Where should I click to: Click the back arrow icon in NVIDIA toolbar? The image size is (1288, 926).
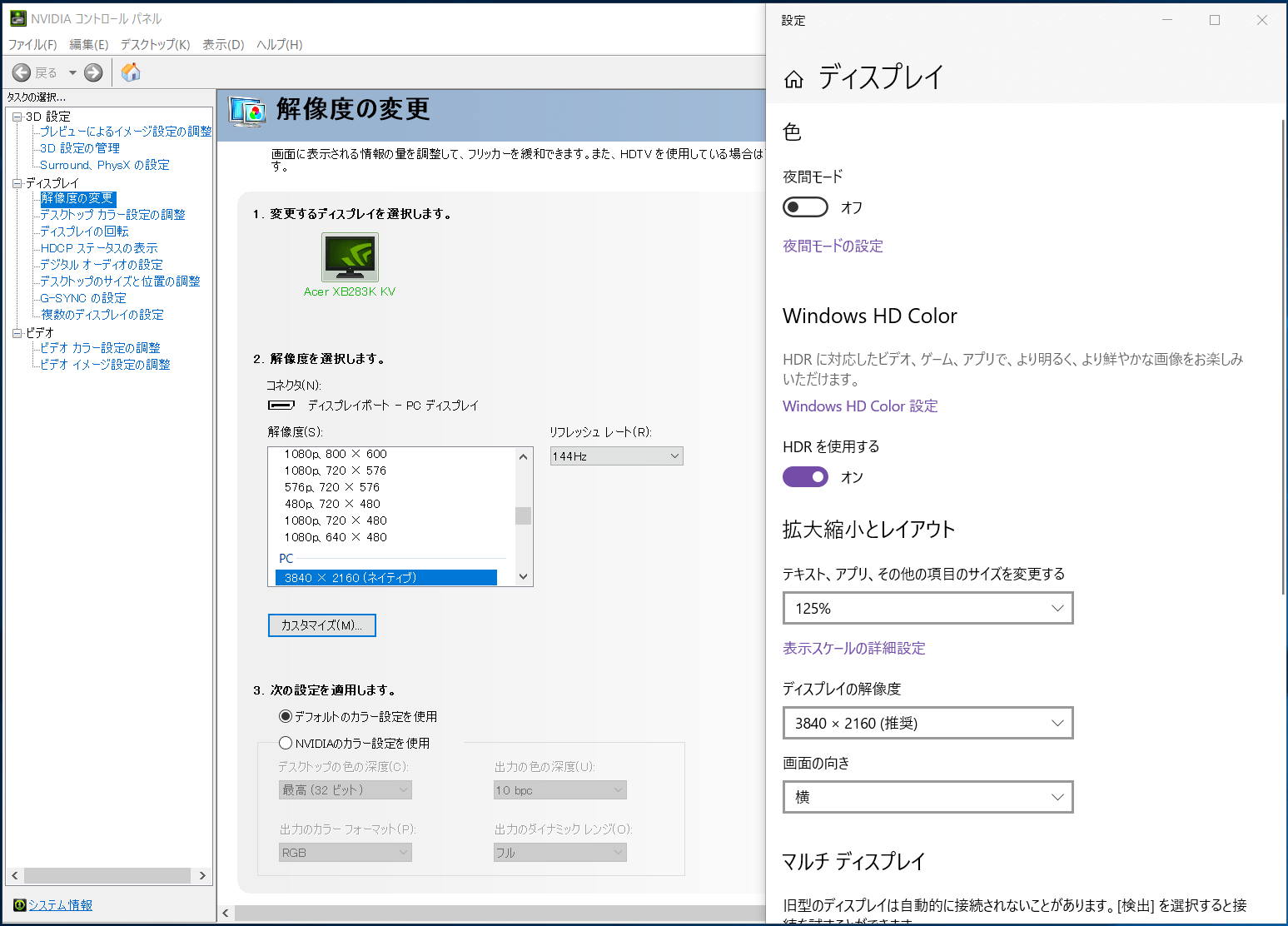22,72
